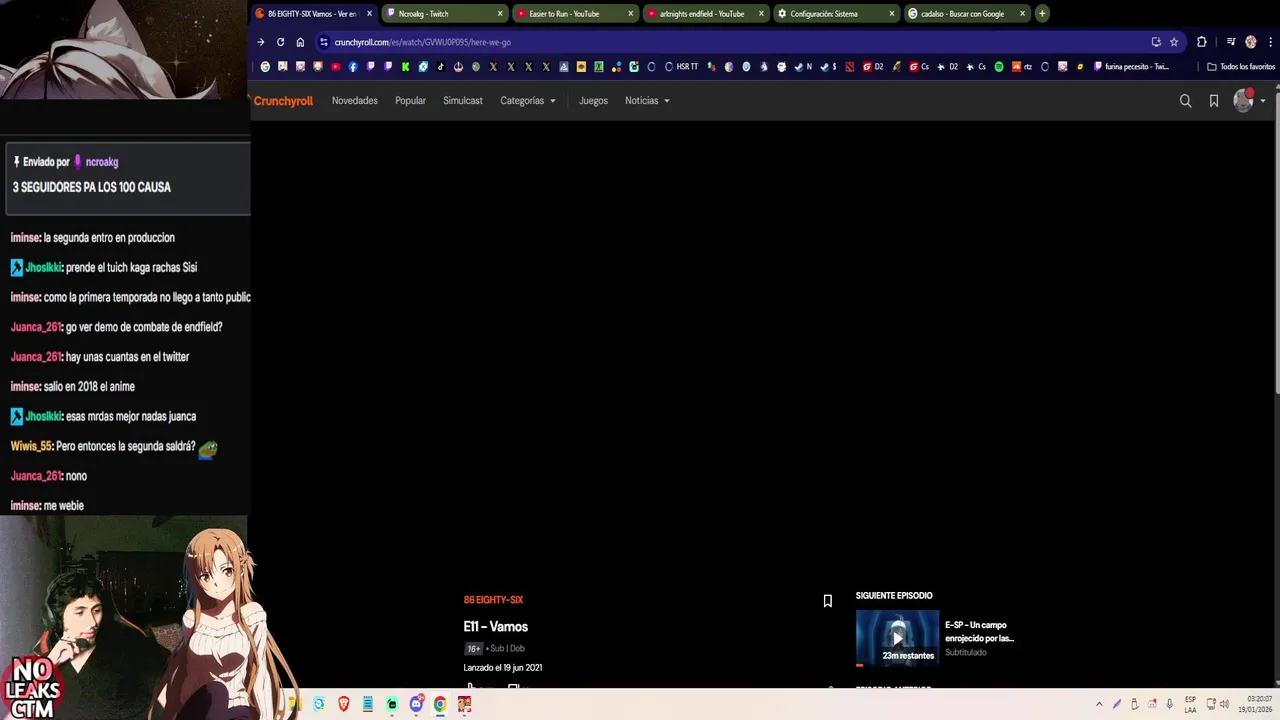
Task: Open the volume tray icon
Action: 1226,704
